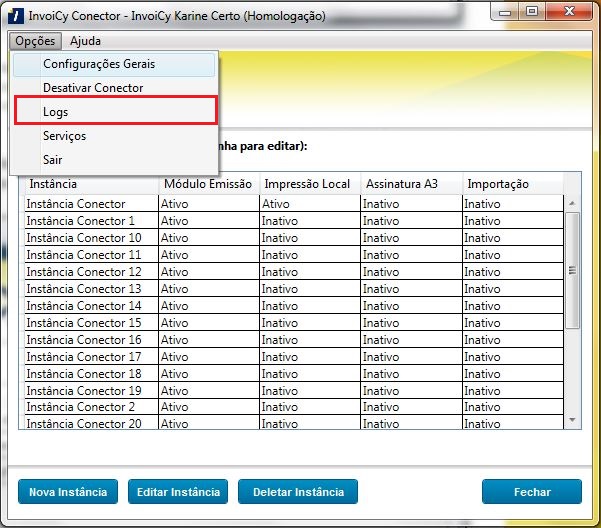Click 'Inativo' Importação cell of Instância Conector 15
601x528 pixels.
click(513, 323)
